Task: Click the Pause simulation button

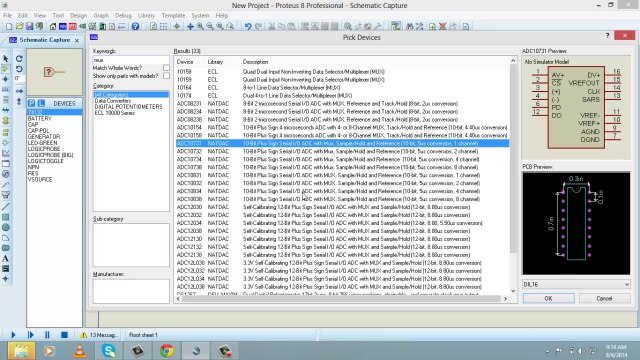Action: pos(47,335)
